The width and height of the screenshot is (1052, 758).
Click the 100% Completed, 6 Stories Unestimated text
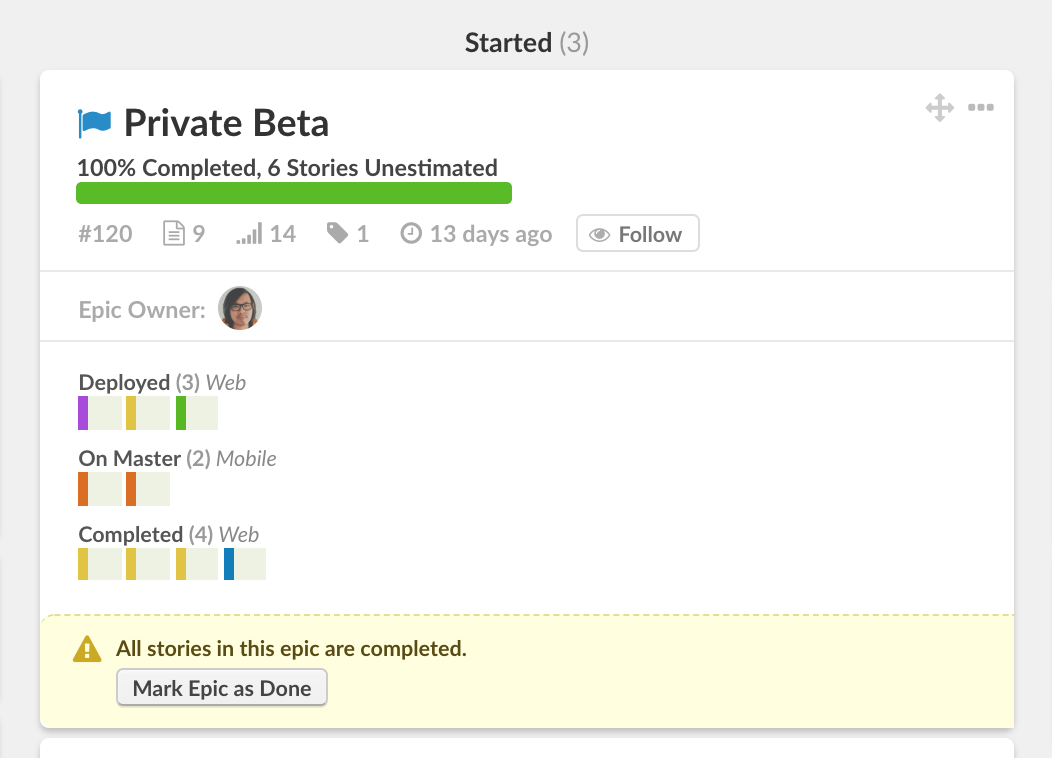(287, 168)
